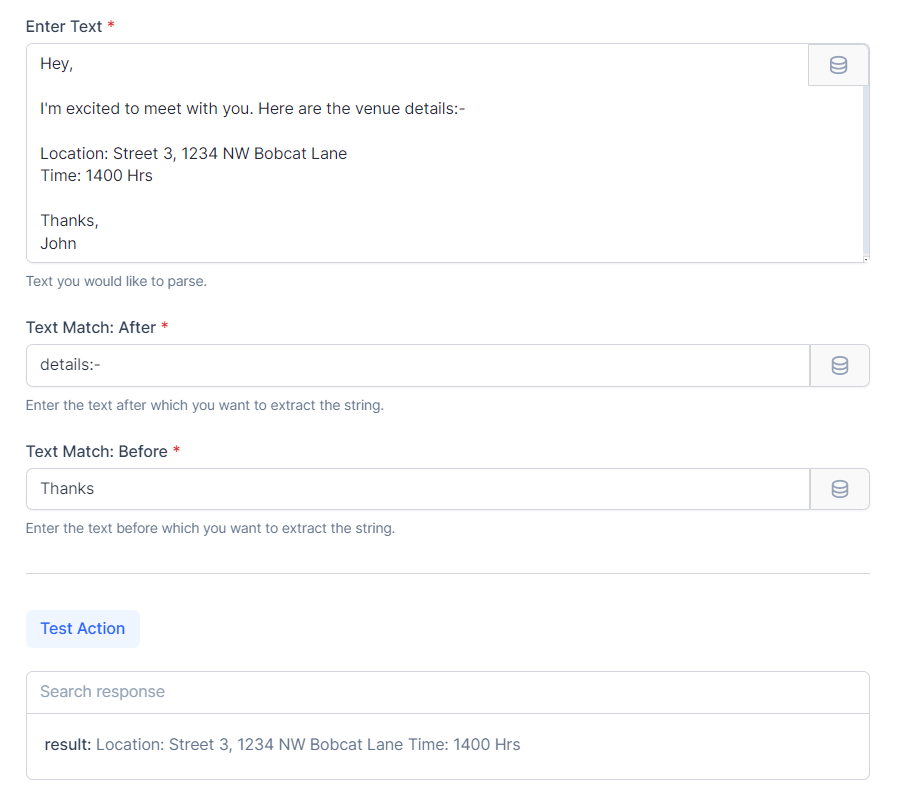Click the Enter Text area scrollbar
The image size is (899, 801).
point(865,170)
